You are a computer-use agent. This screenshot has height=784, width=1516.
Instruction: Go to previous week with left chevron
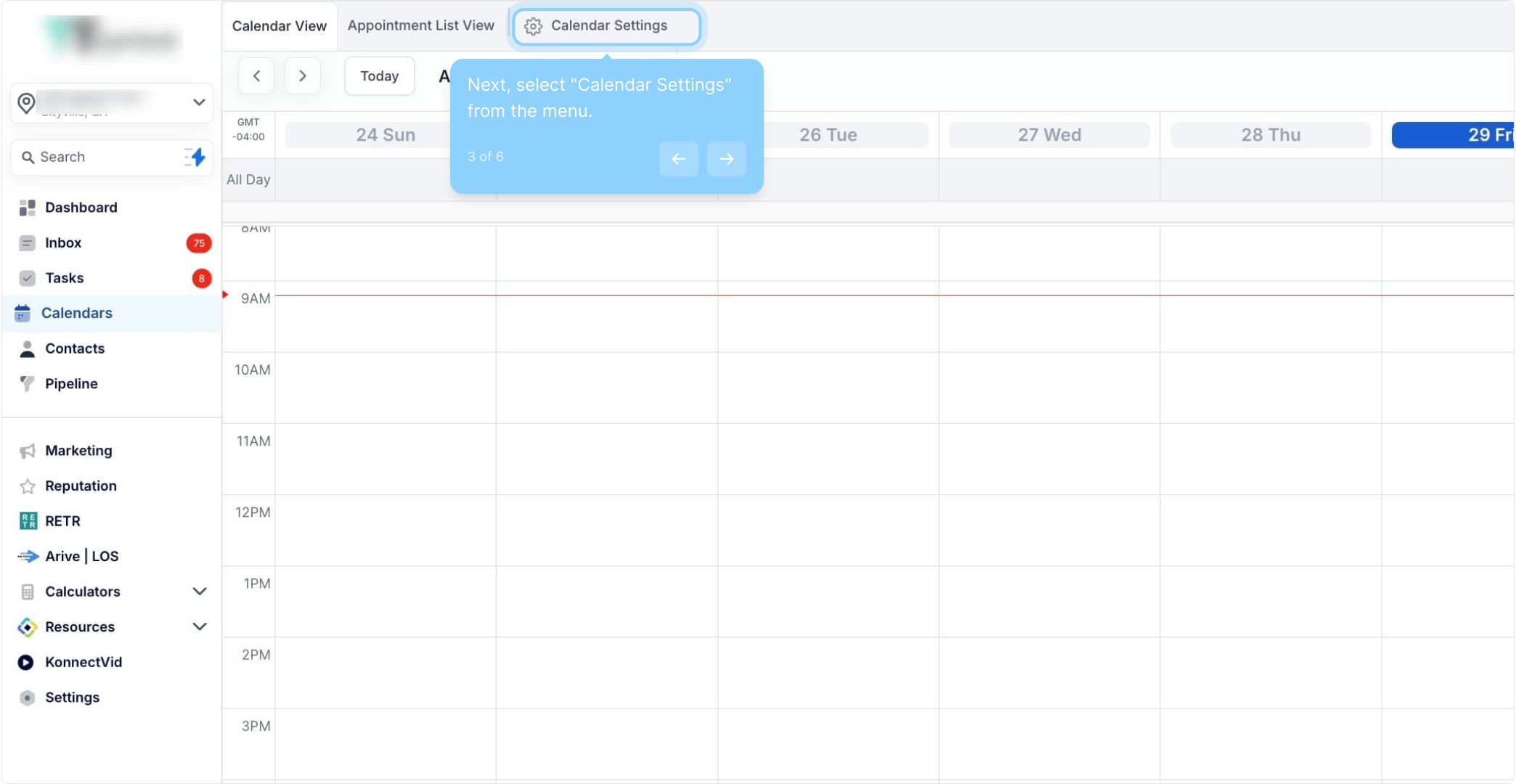256,76
